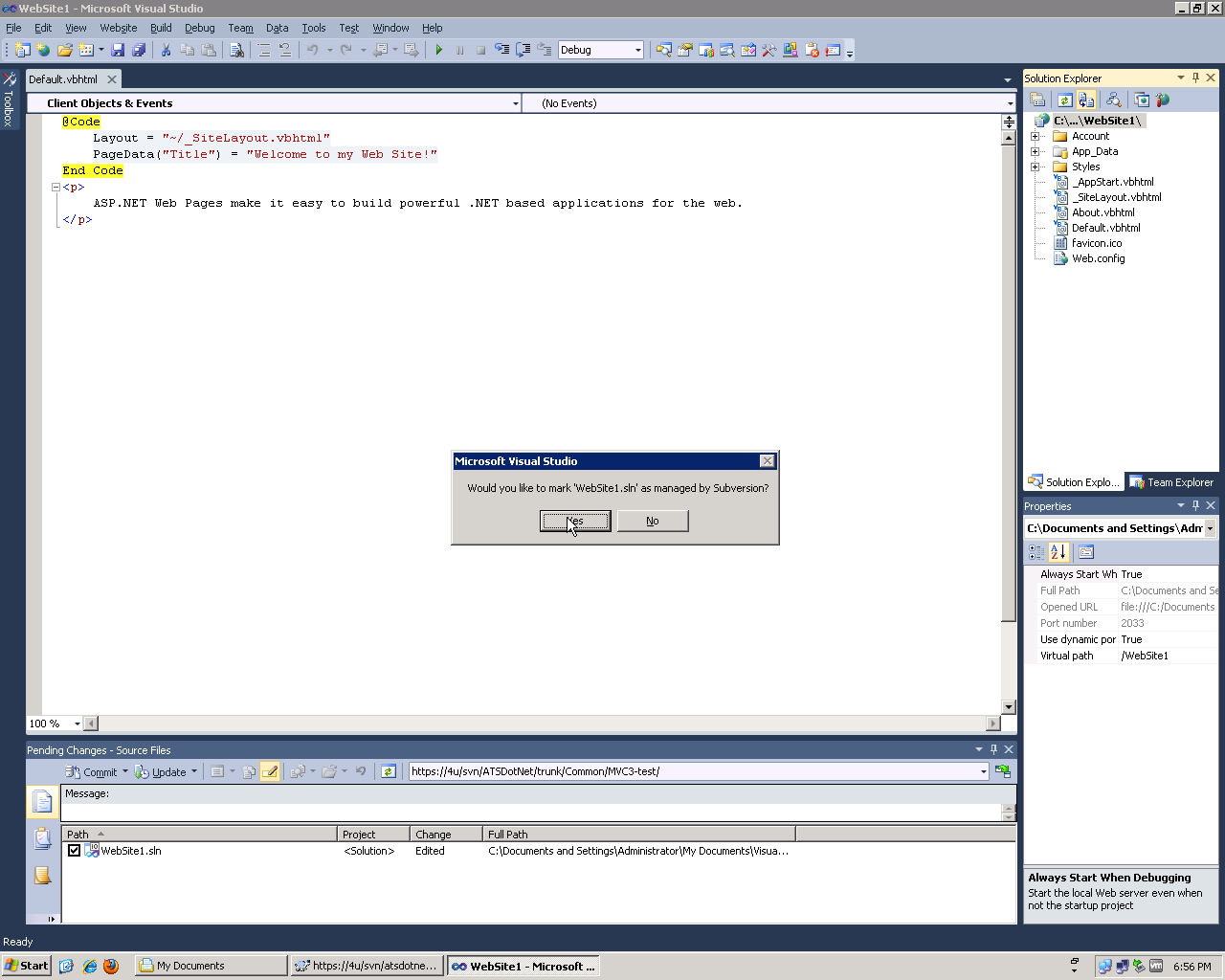Close the Default.vbhtml editor tab
Screen dimensions: 1225x980
tap(112, 79)
